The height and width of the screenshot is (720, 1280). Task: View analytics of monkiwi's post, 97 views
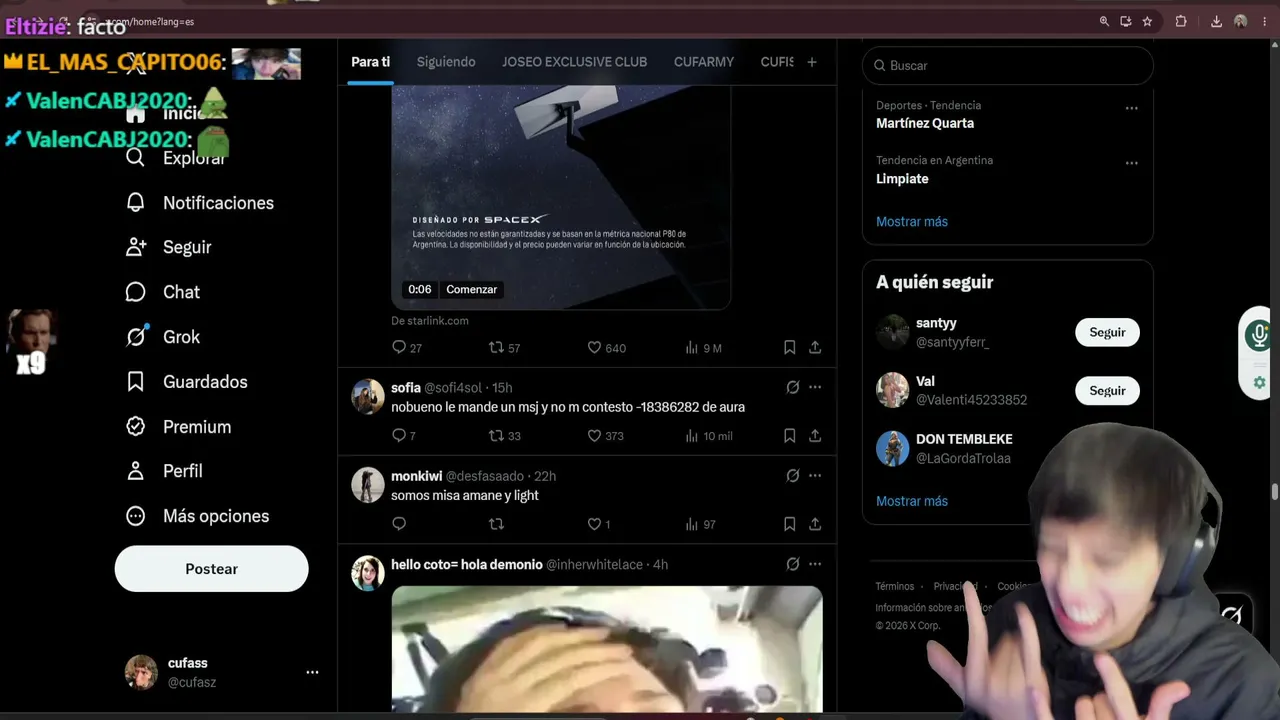[700, 524]
